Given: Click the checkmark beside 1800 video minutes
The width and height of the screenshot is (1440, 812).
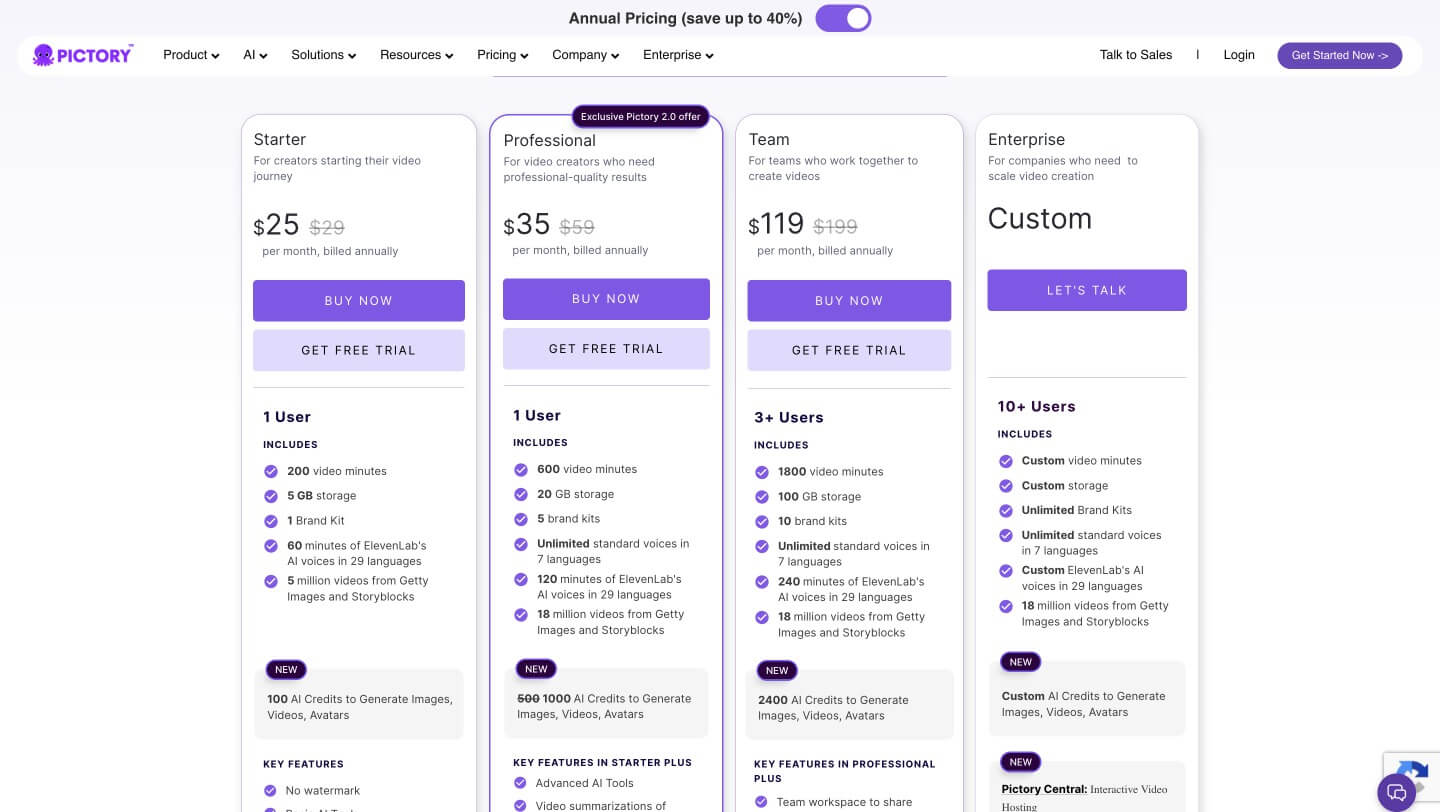Looking at the screenshot, I should coord(761,472).
